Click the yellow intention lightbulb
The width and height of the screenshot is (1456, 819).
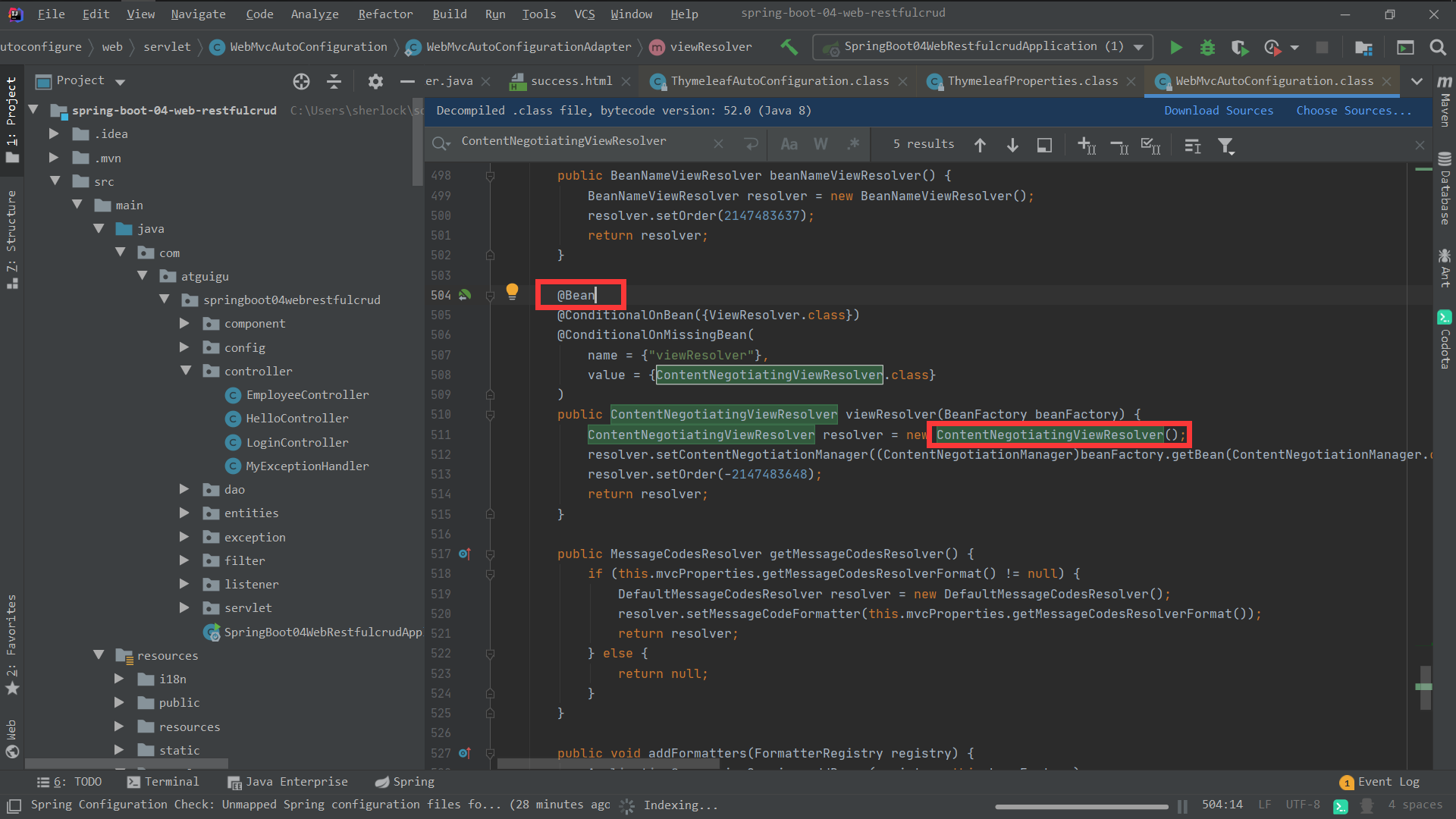click(512, 291)
